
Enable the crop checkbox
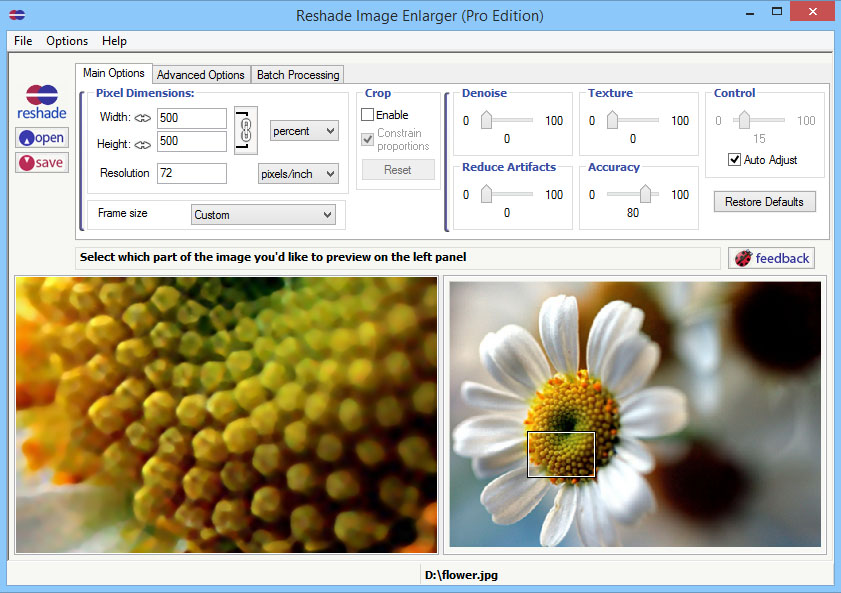click(x=368, y=114)
